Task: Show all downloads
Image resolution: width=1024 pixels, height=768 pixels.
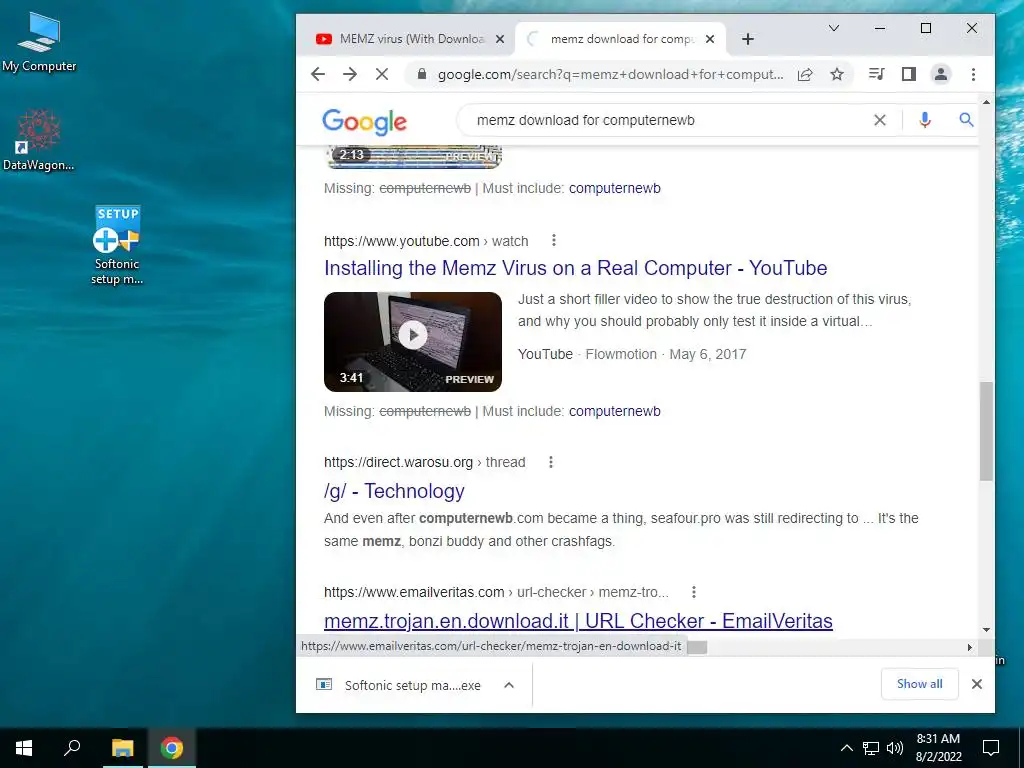Action: [919, 684]
